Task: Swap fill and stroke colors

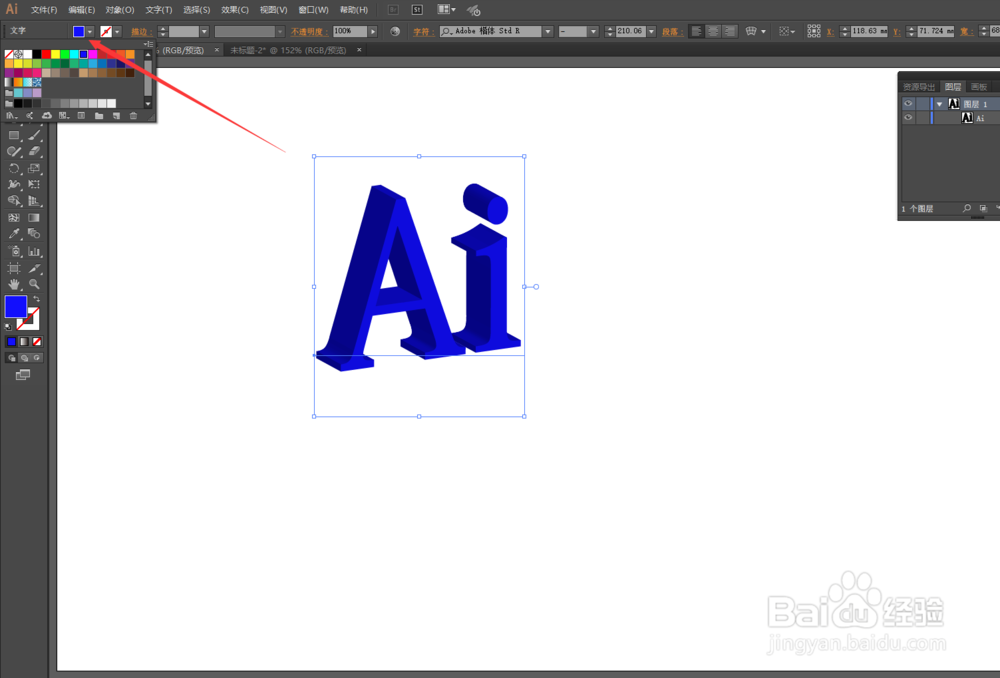Action: (36, 299)
